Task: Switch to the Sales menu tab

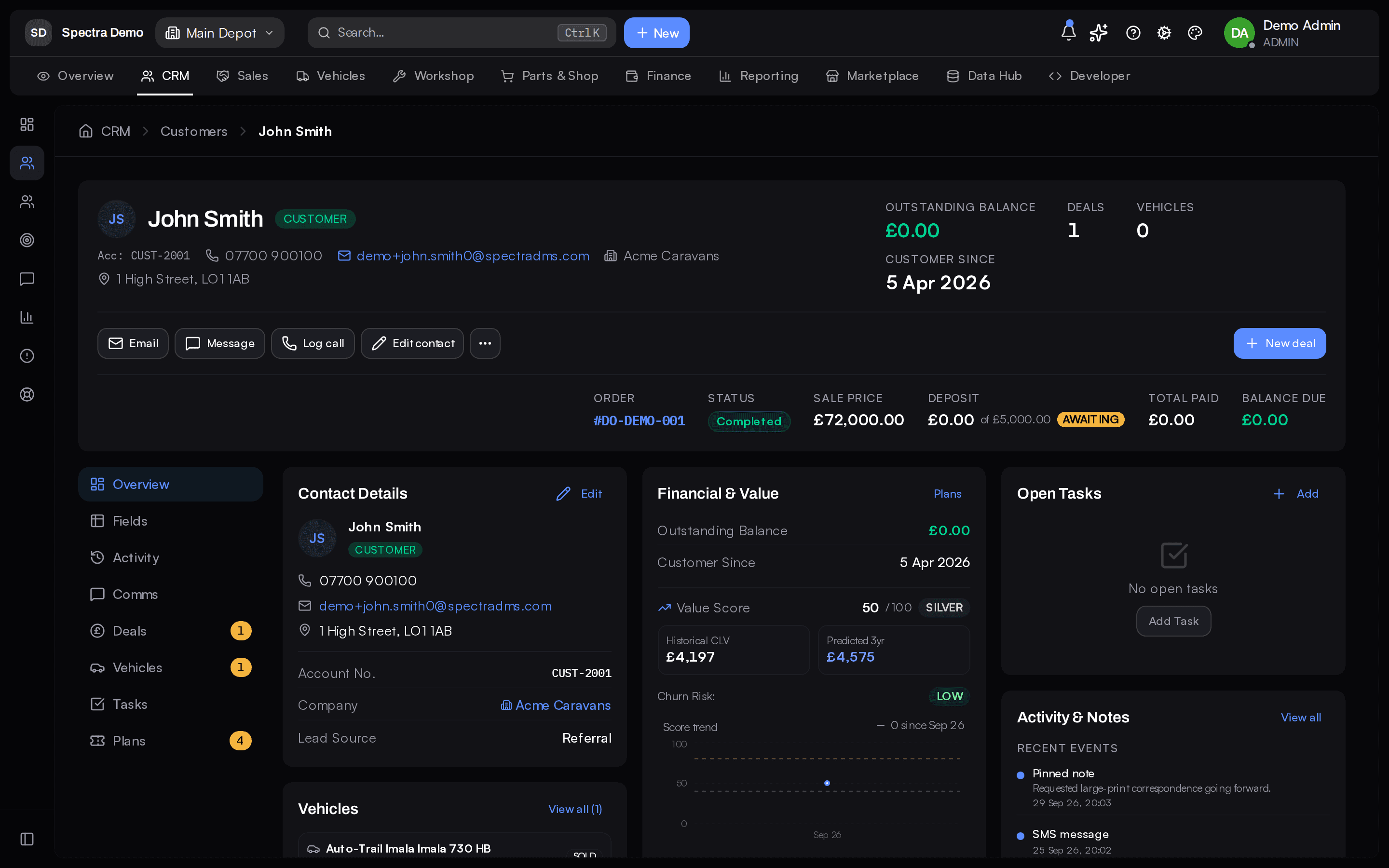Action: [242, 76]
